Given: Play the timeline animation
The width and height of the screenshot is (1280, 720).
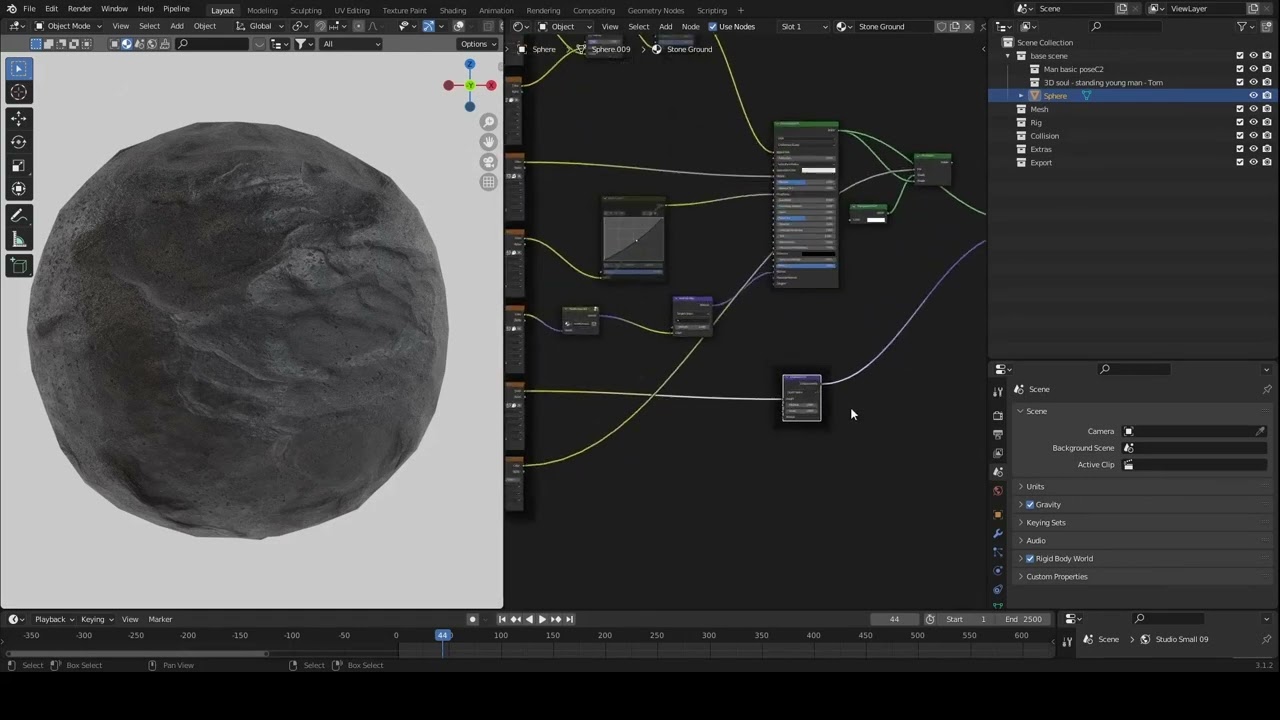Looking at the screenshot, I should (542, 619).
